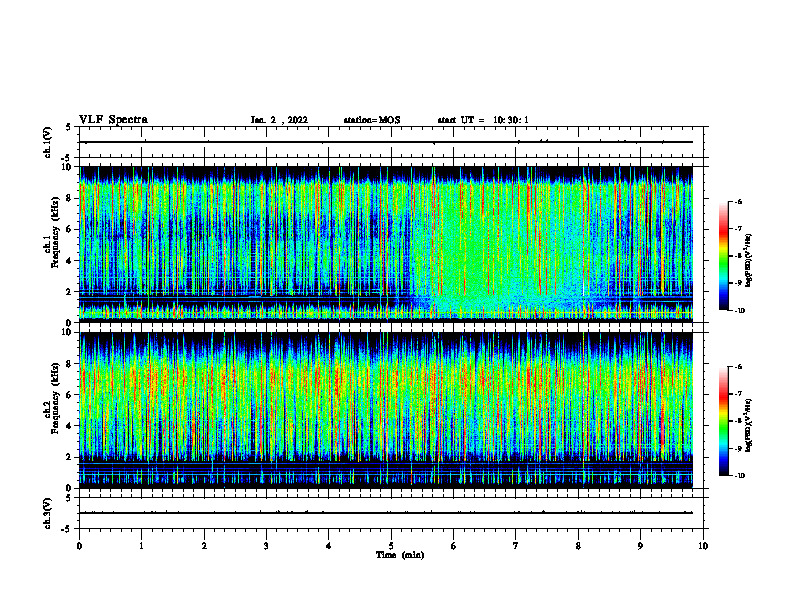The width and height of the screenshot is (792, 612).
Task: Select the date text "Jan. 2 , 2022"
Action: (279, 120)
